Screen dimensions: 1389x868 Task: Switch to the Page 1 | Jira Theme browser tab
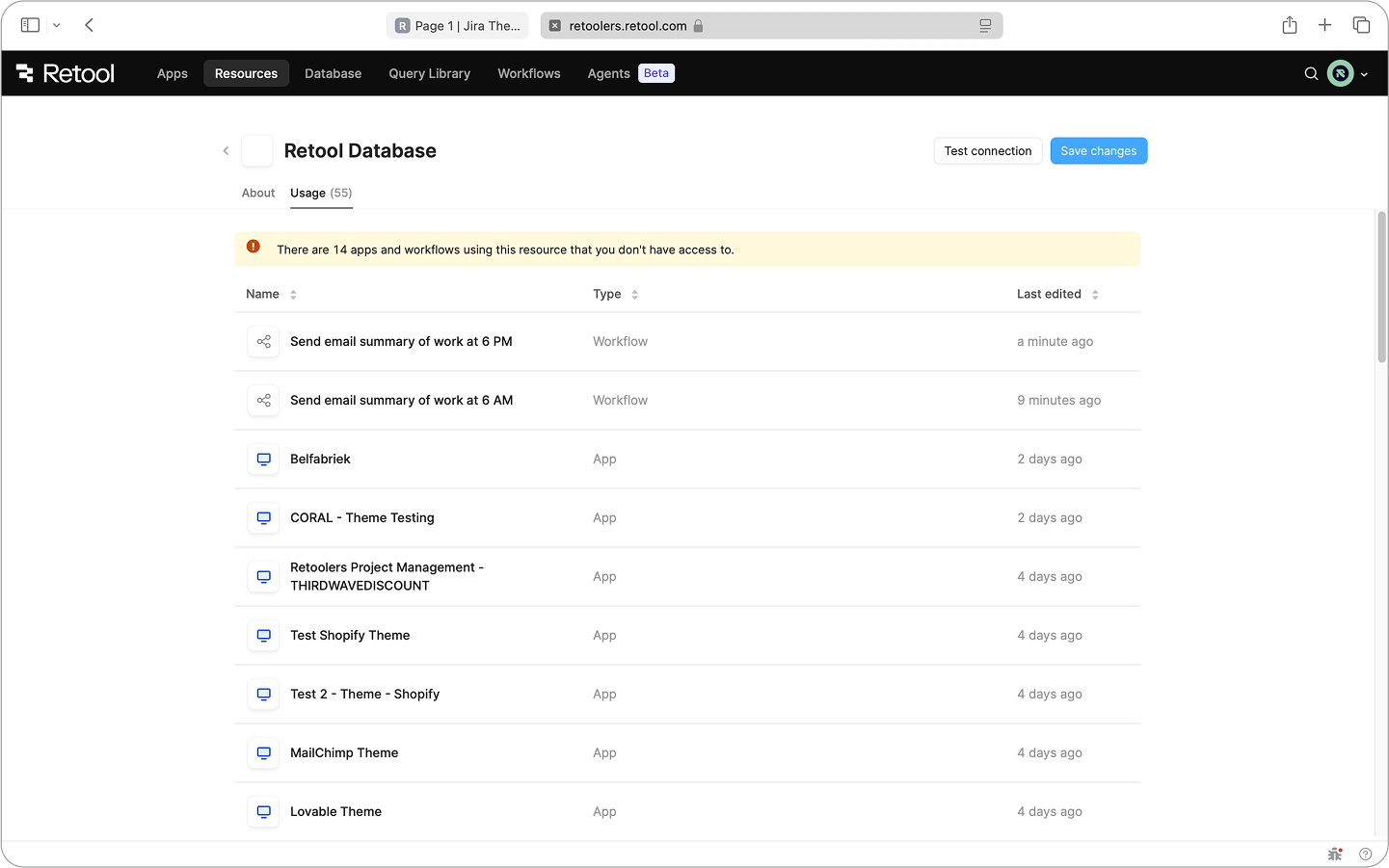tap(458, 26)
